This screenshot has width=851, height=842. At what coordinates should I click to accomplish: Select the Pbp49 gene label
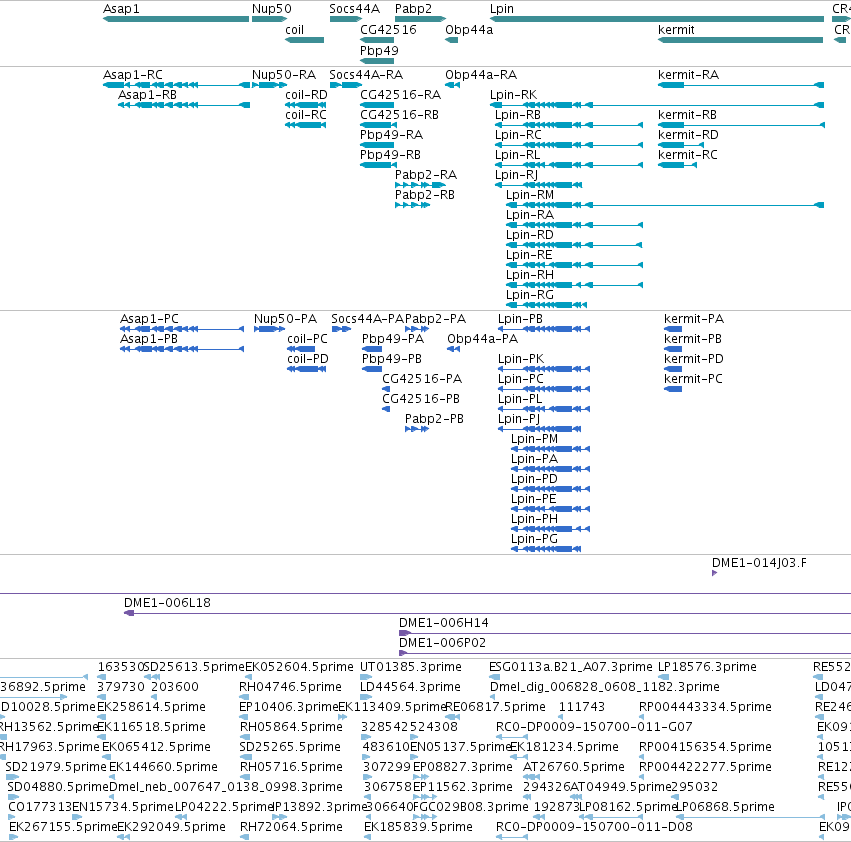[379, 50]
